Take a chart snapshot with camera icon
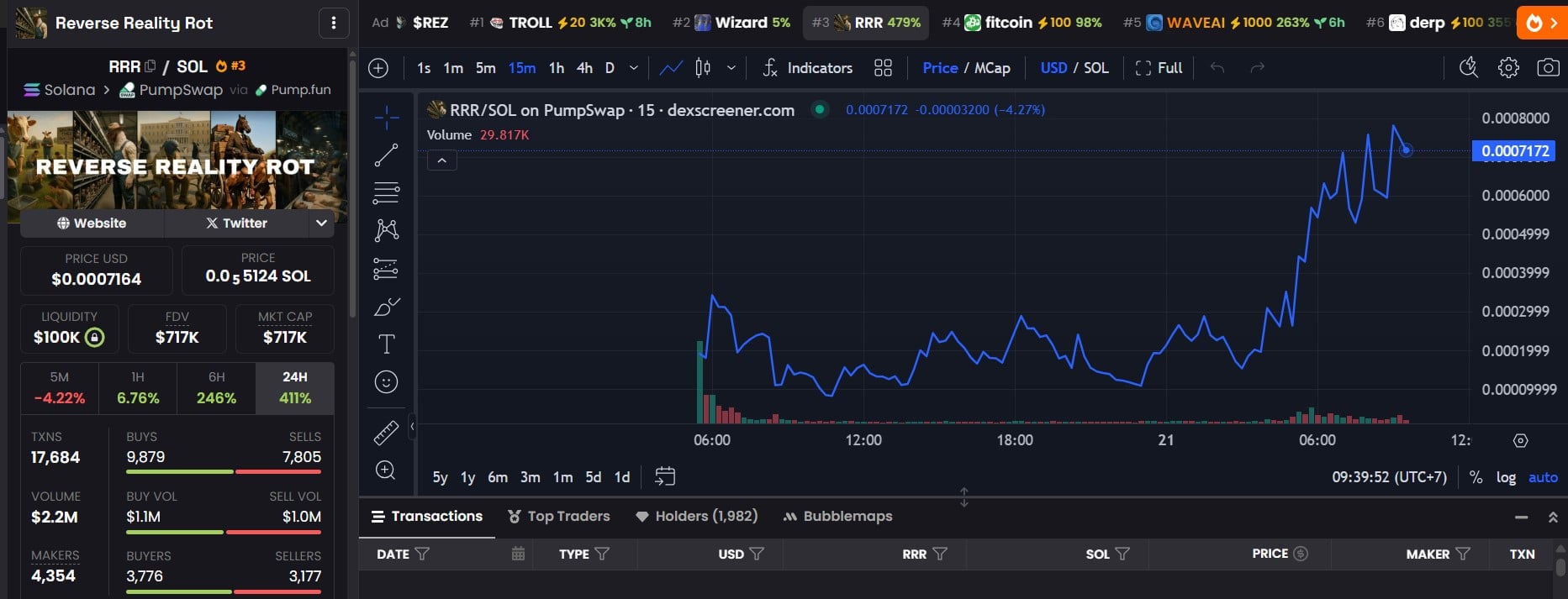The image size is (1568, 599). point(1548,68)
